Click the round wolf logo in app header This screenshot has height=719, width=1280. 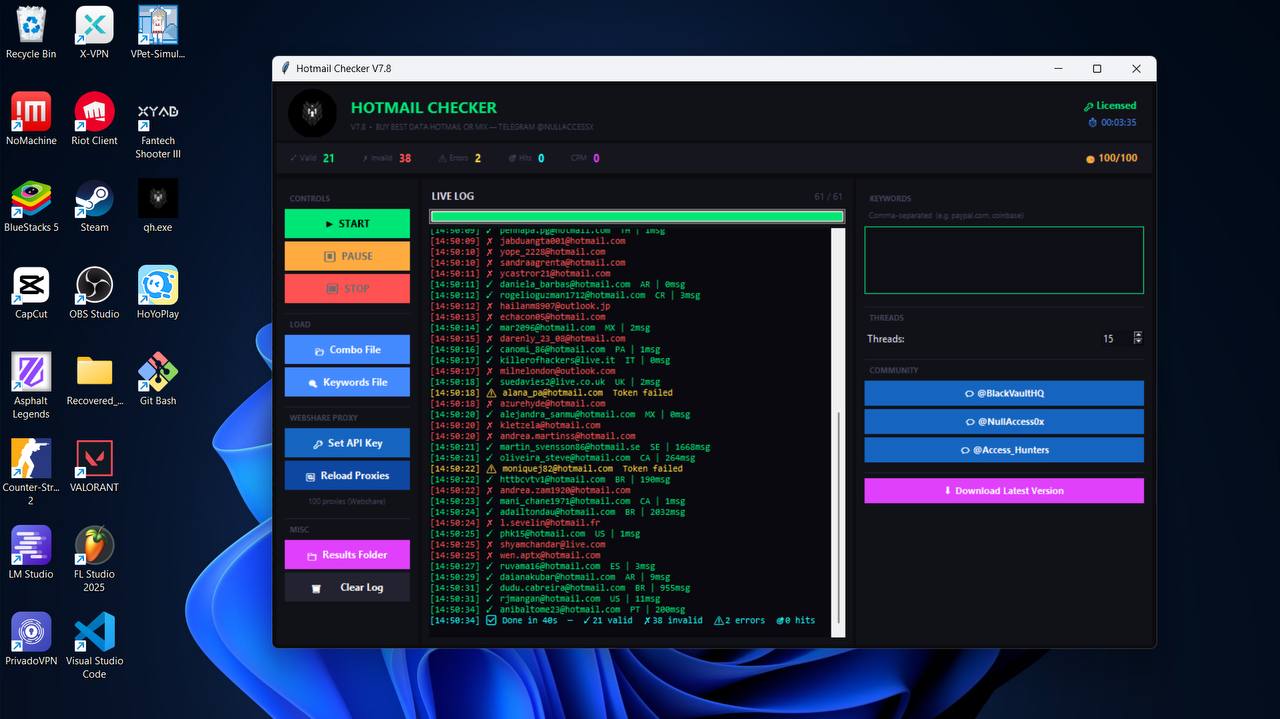(312, 113)
